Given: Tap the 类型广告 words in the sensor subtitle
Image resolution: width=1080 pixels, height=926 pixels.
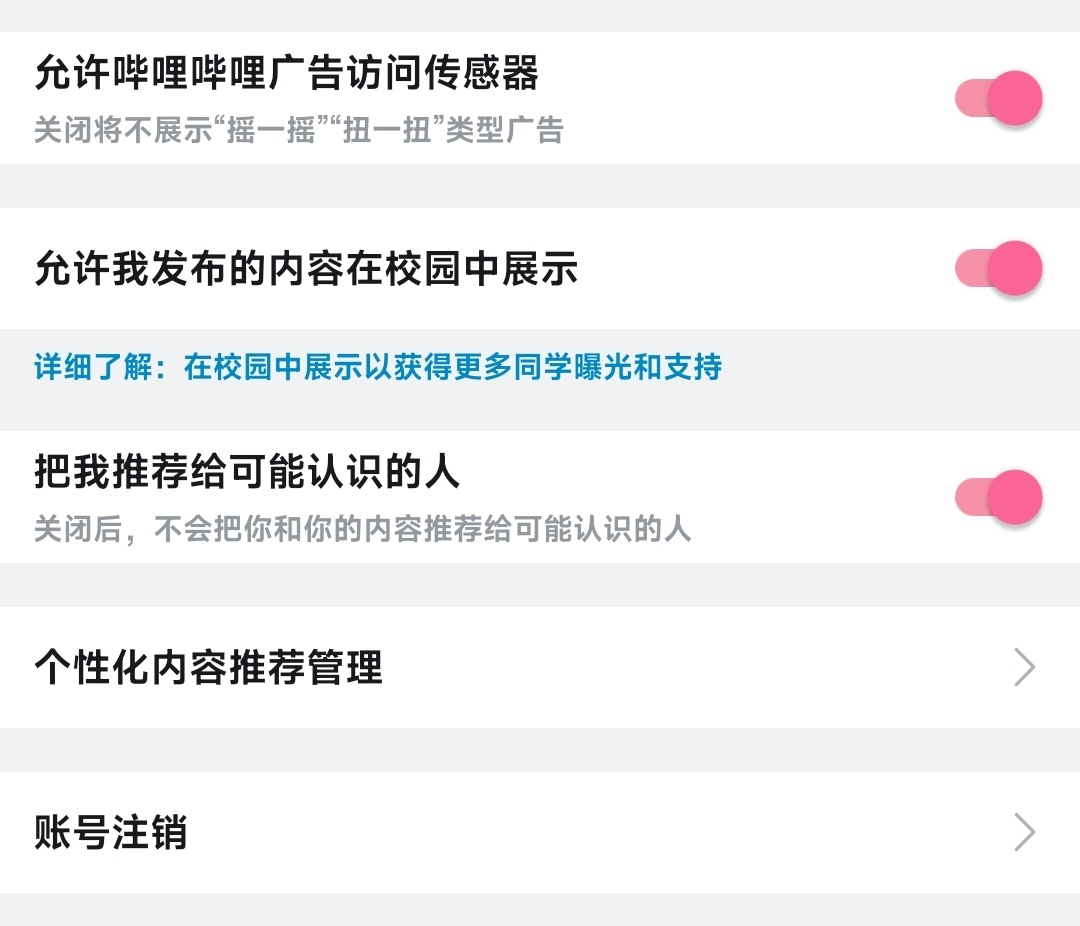Looking at the screenshot, I should (504, 130).
